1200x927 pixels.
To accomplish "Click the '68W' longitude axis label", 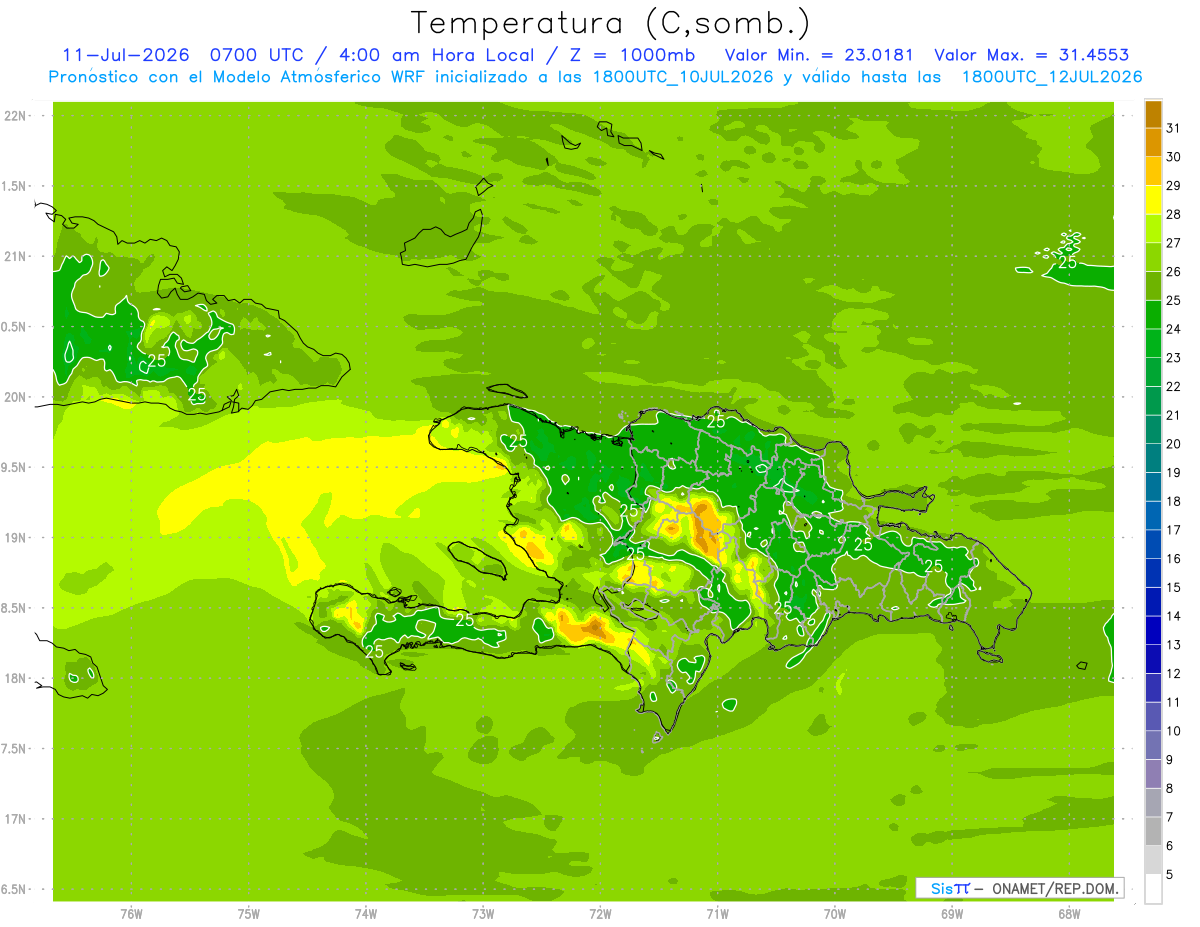I will (1069, 913).
